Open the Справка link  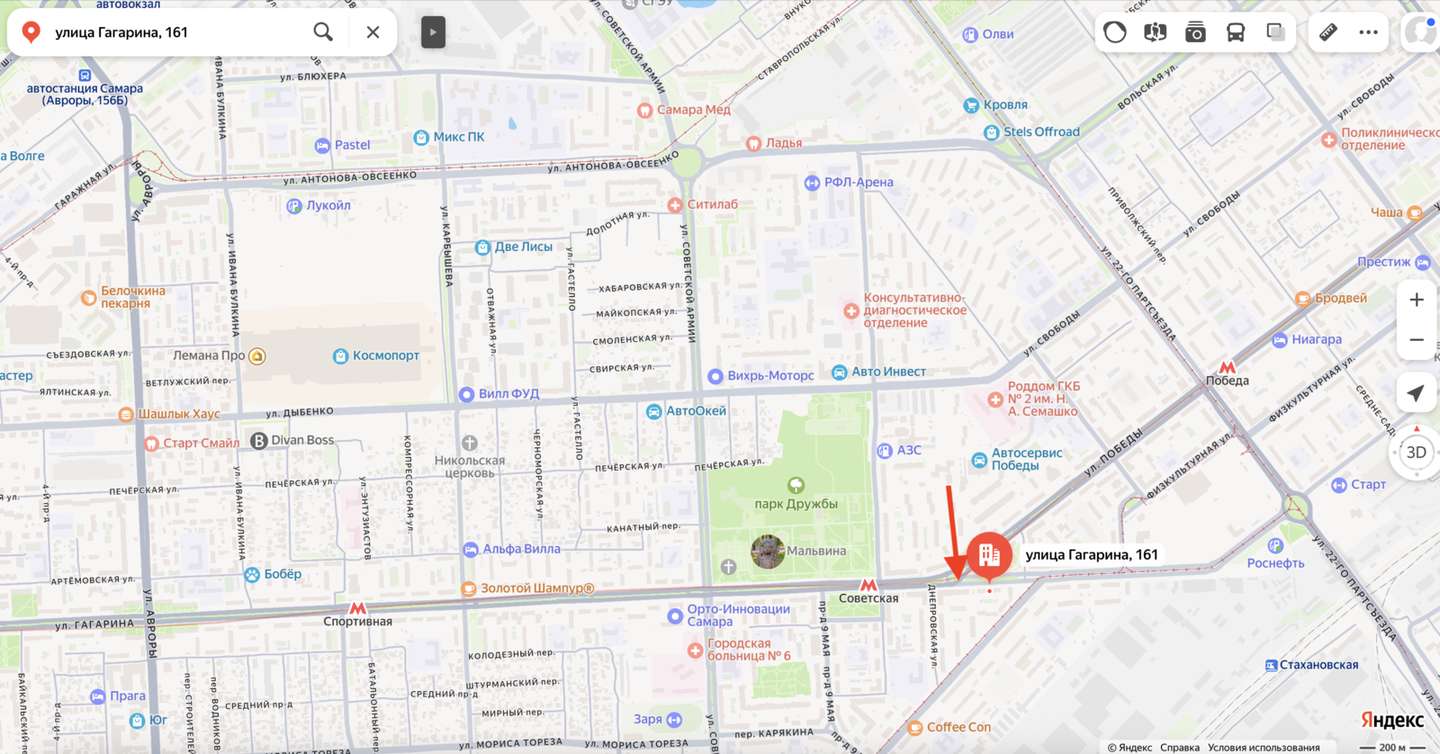(x=1179, y=747)
